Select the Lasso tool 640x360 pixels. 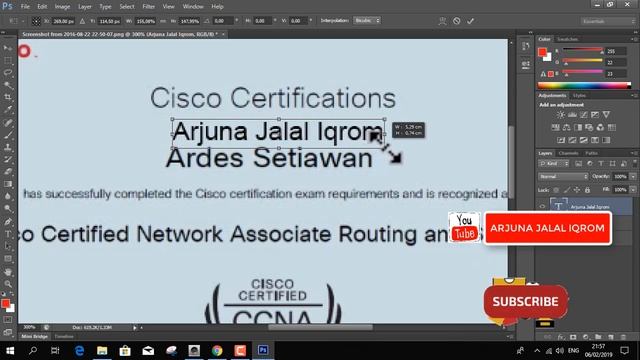click(x=8, y=73)
